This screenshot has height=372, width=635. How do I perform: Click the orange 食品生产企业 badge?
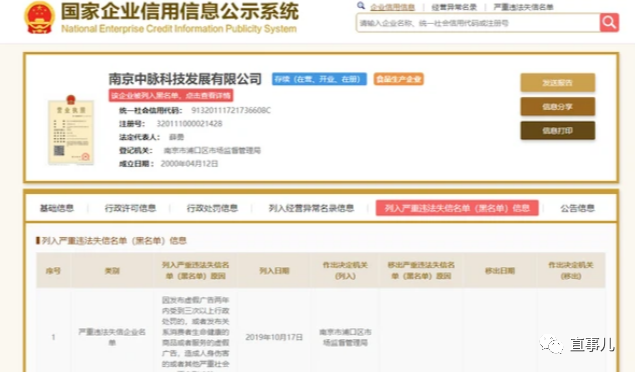[x=398, y=79]
